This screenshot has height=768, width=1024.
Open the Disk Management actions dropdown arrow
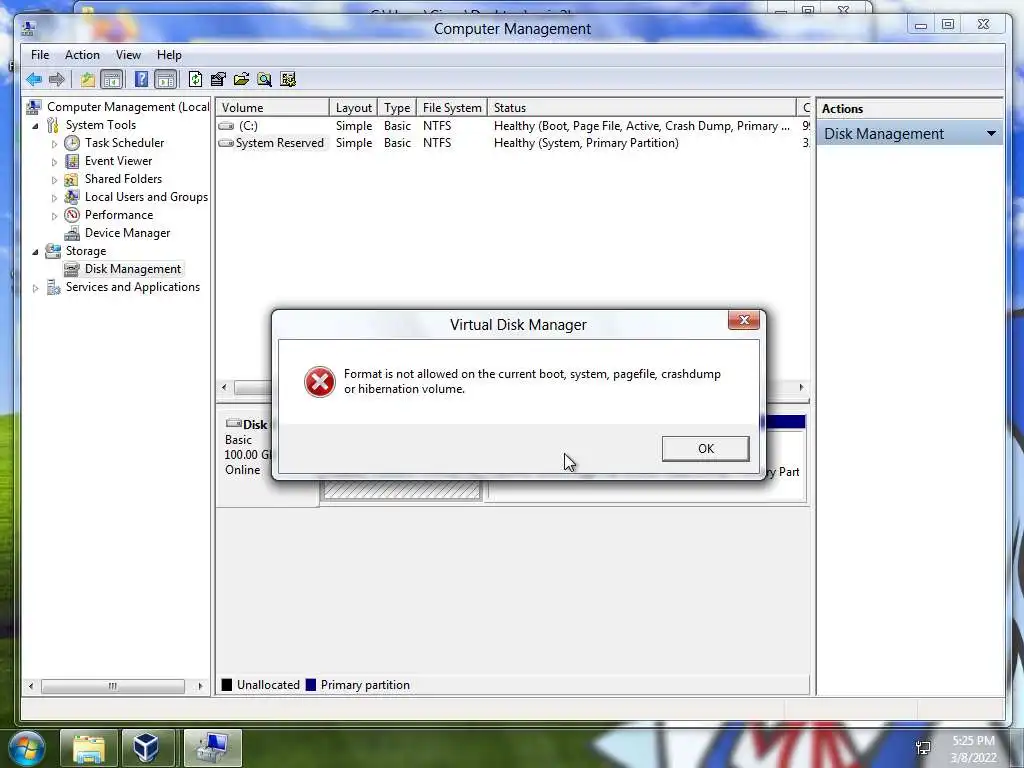(991, 134)
